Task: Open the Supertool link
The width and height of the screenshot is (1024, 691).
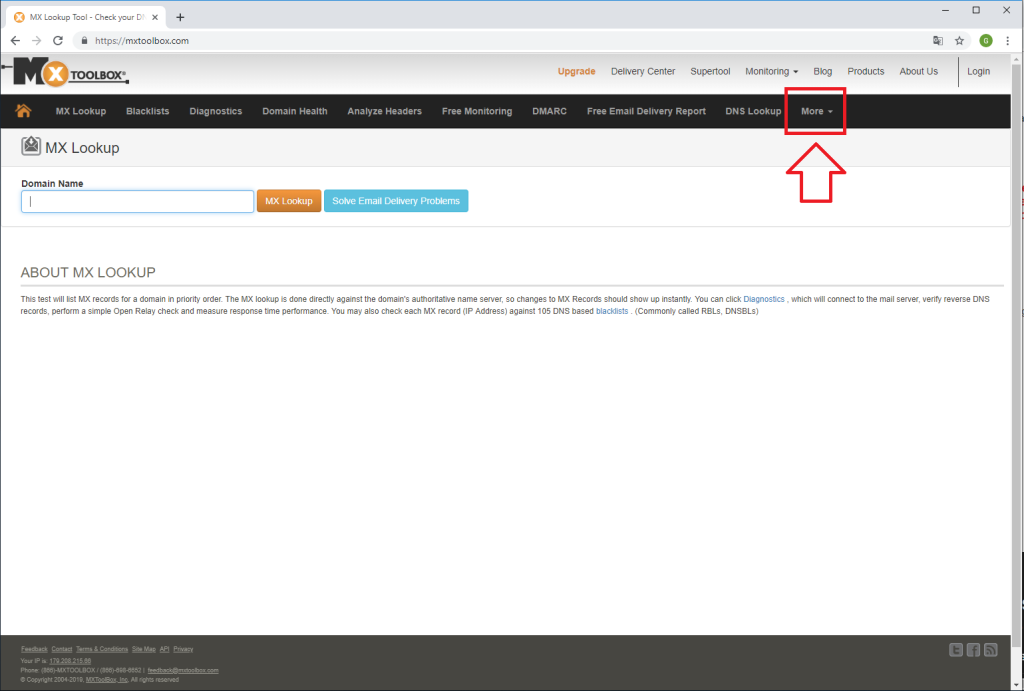Action: coord(711,71)
